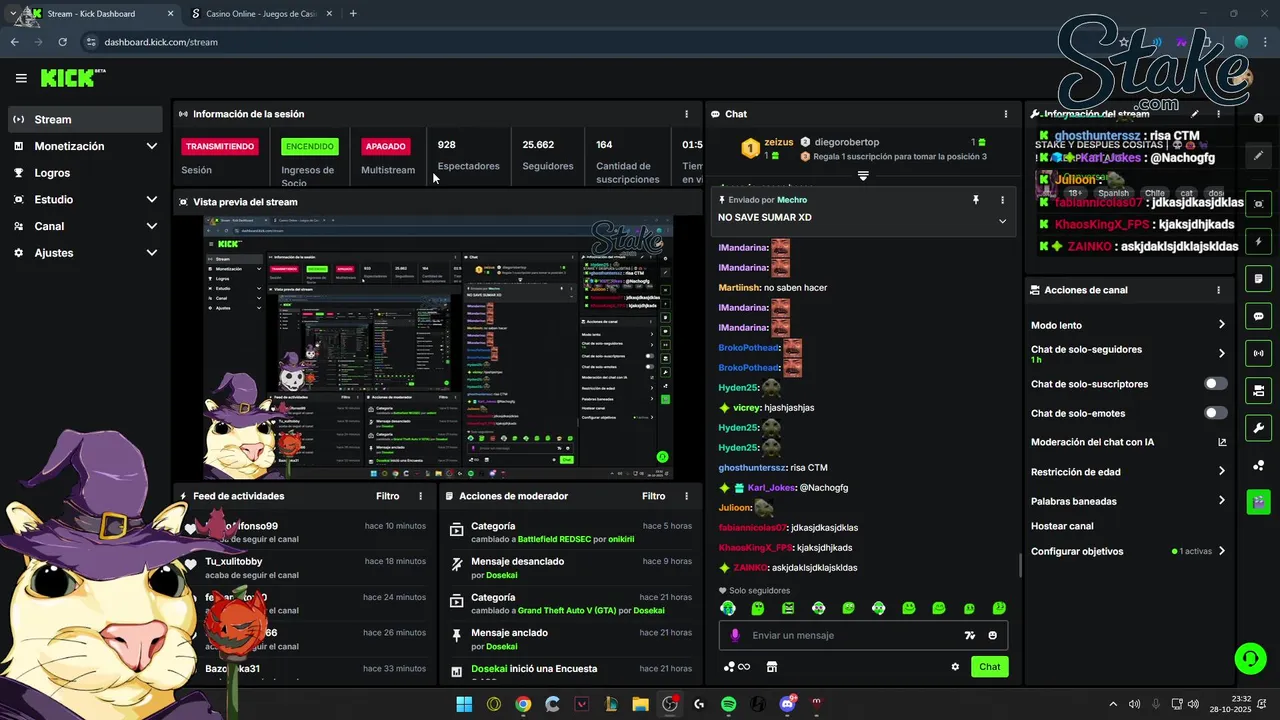Open the channel points shop icon
Image resolution: width=1280 pixels, height=720 pixels.
click(x=771, y=667)
